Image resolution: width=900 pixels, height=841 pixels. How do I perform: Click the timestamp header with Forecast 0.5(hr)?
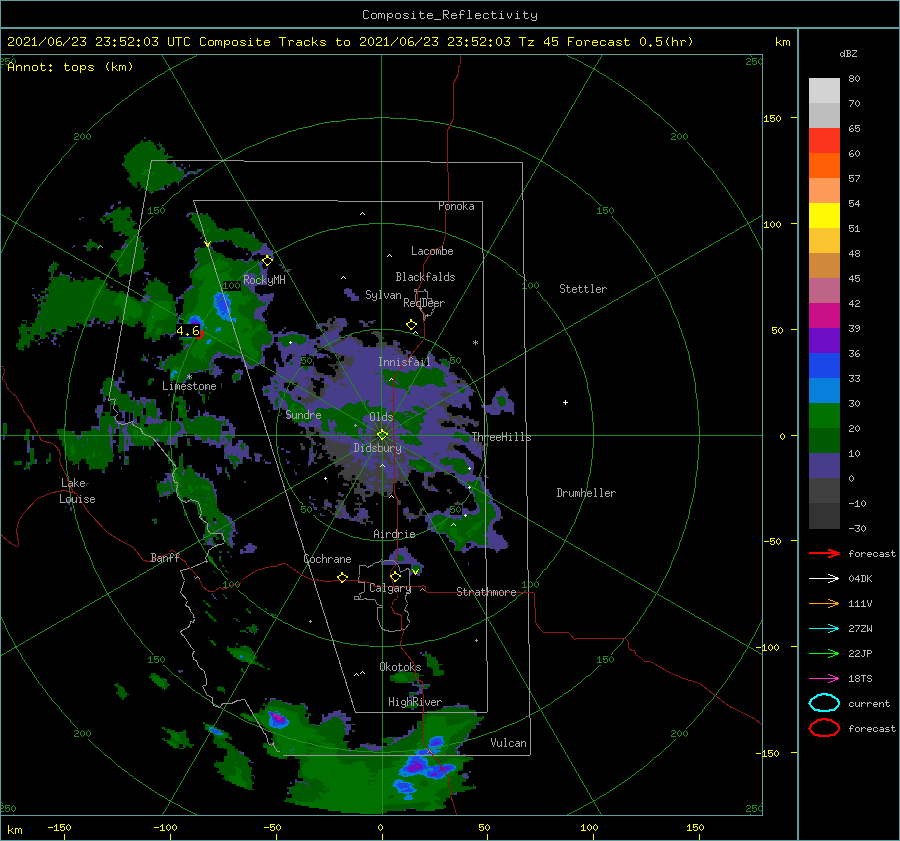coord(350,42)
